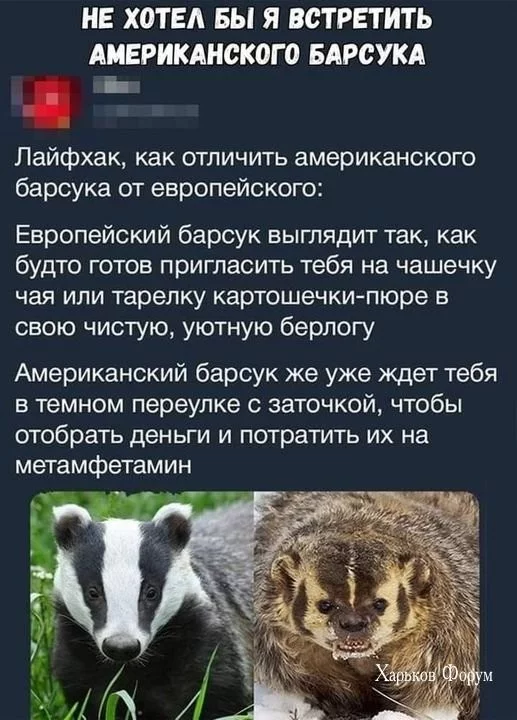Select the paragraph starting Европейский барсук выглядит
The height and width of the screenshot is (720, 517).
click(x=255, y=281)
